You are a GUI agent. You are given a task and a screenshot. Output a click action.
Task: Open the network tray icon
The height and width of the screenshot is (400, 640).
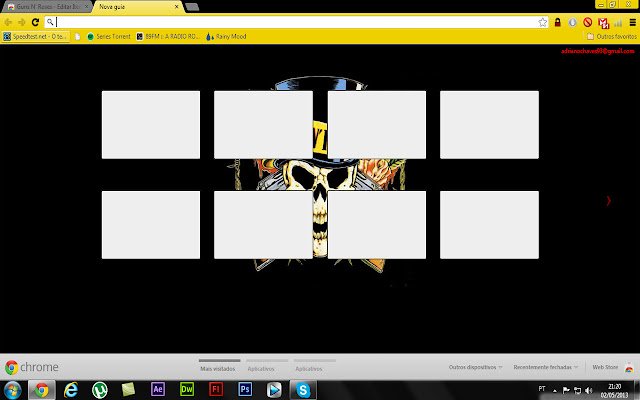pos(577,391)
